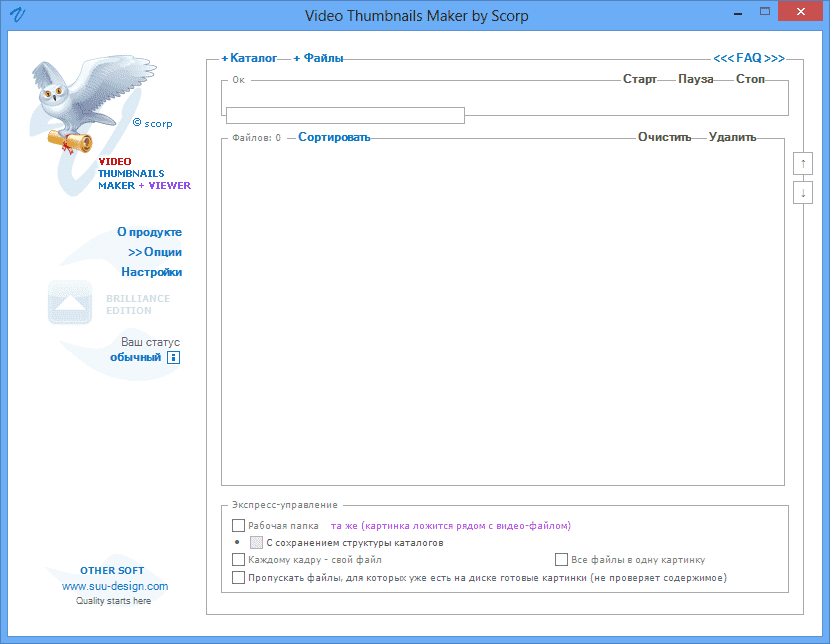Enable Все файлы в одну картинку checkbox
This screenshot has width=830, height=644.
561,560
